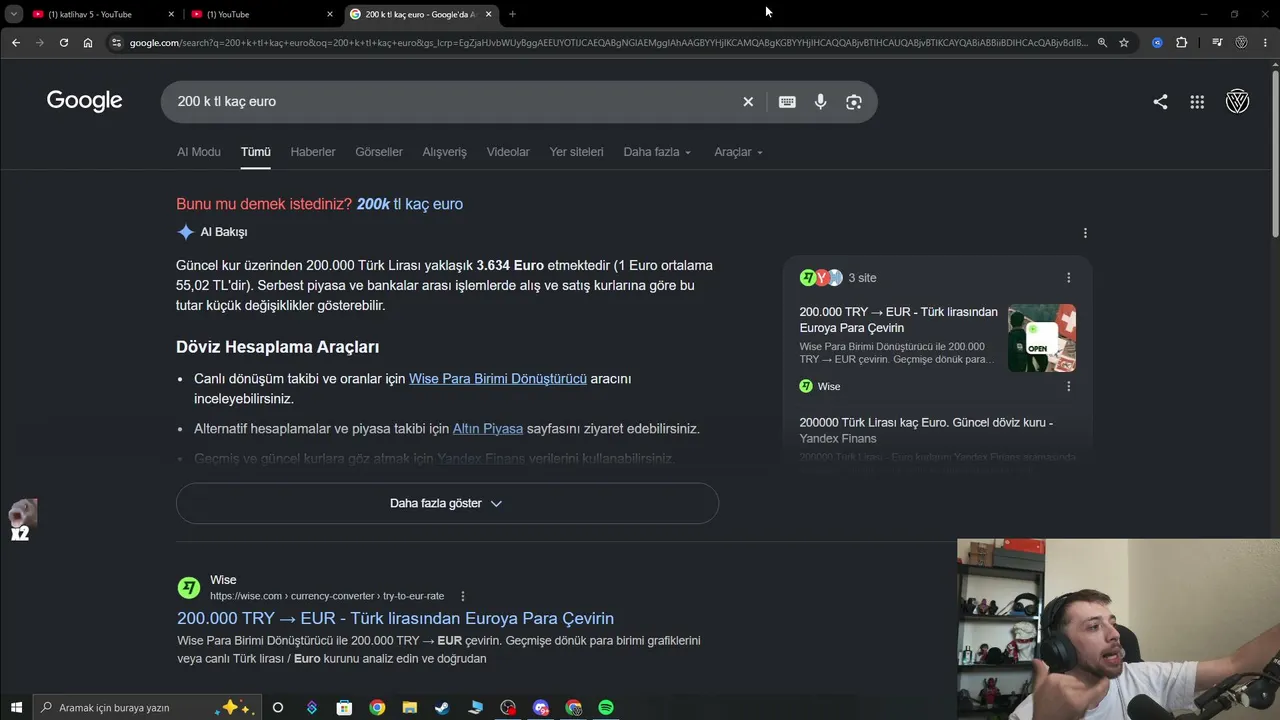Open the 'Görseller' images tab
Image resolution: width=1280 pixels, height=720 pixels.
pyautogui.click(x=379, y=152)
